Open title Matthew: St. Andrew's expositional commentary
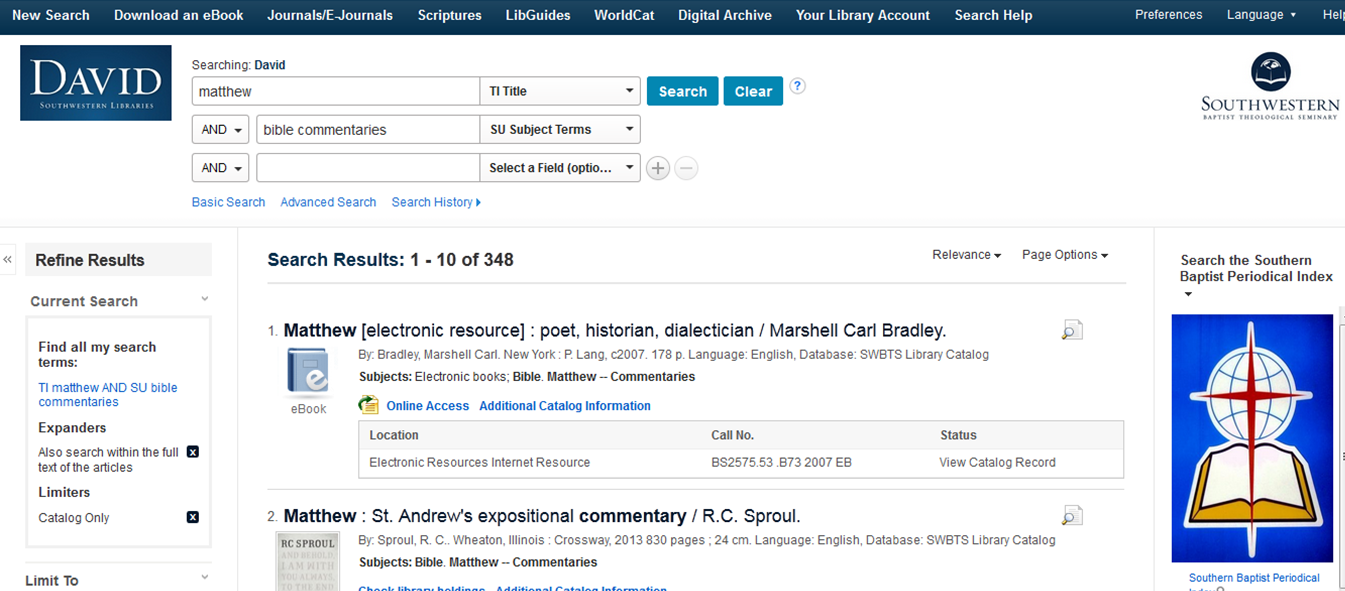Viewport: 1345px width, 591px height. point(542,516)
